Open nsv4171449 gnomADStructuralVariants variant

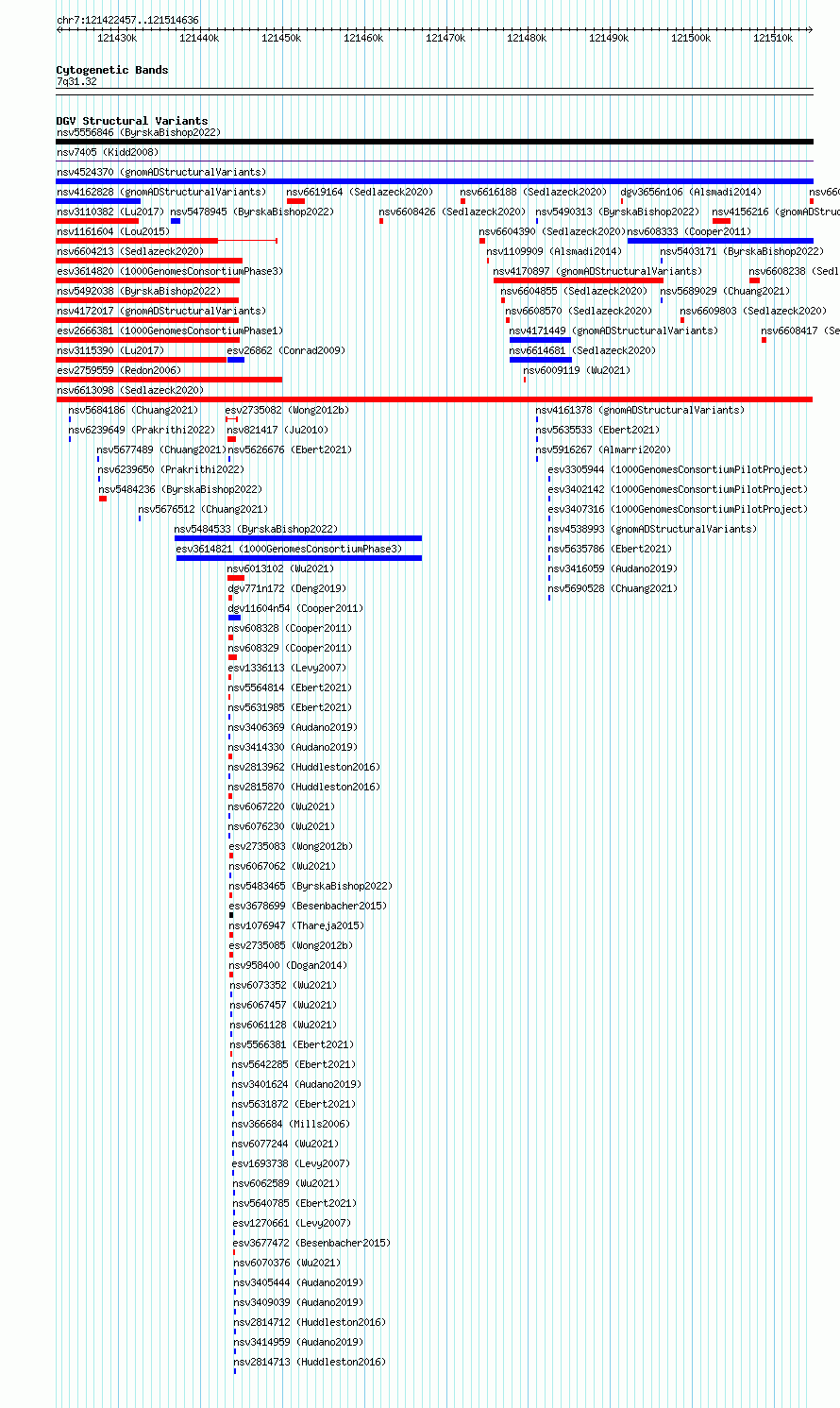(x=613, y=331)
